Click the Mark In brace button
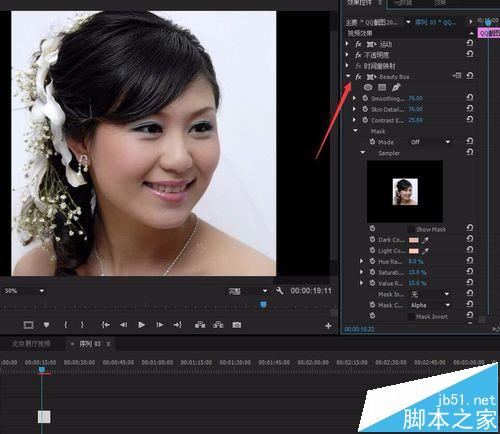The width and height of the screenshot is (500, 434). (65, 325)
